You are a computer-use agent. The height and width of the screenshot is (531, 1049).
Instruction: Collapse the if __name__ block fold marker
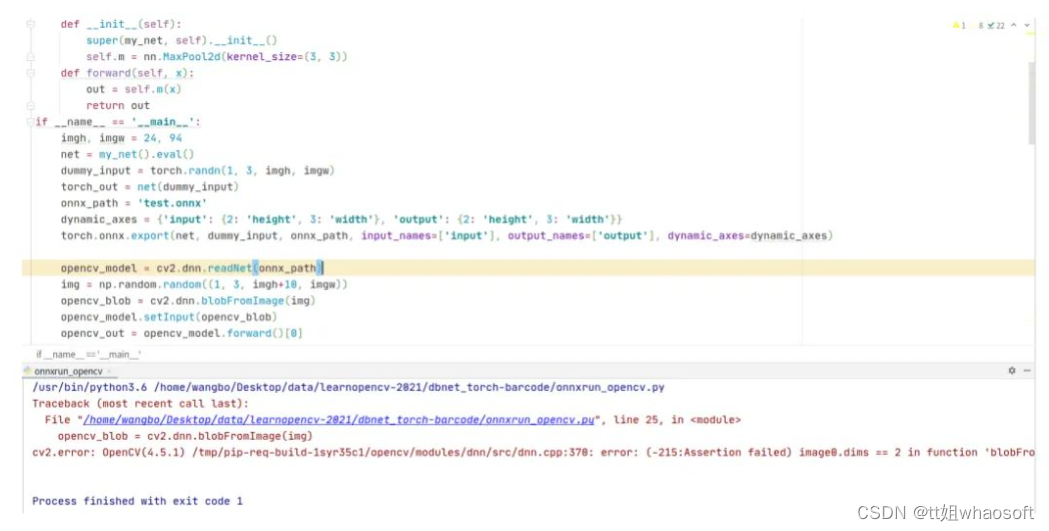pos(30,122)
